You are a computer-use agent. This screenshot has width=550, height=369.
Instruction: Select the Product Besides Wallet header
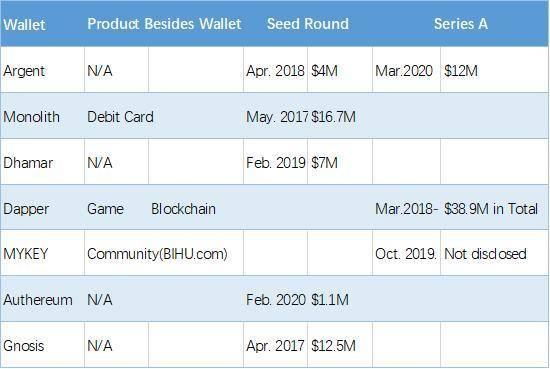[164, 24]
